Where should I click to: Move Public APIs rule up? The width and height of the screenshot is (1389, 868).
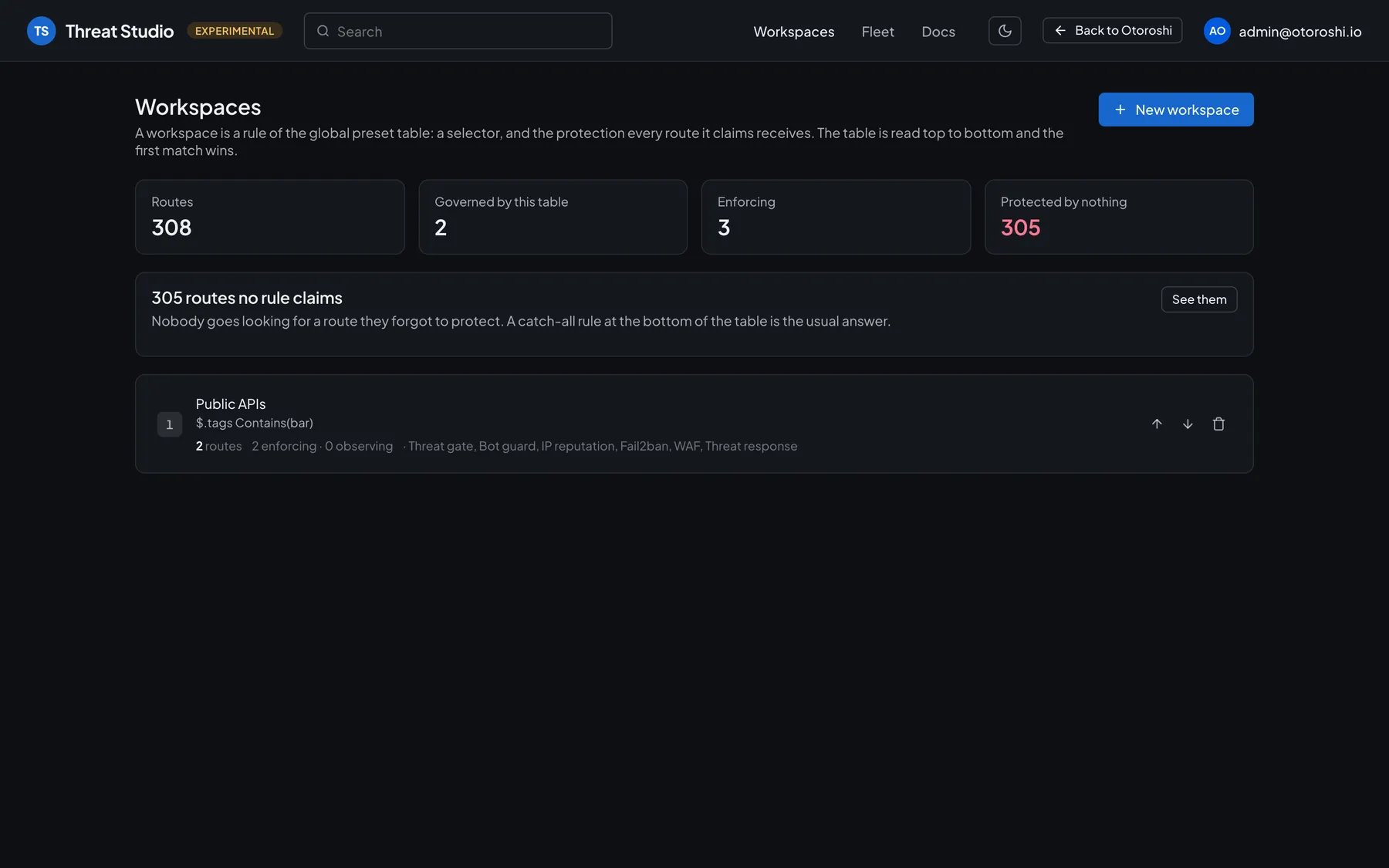tap(1157, 424)
